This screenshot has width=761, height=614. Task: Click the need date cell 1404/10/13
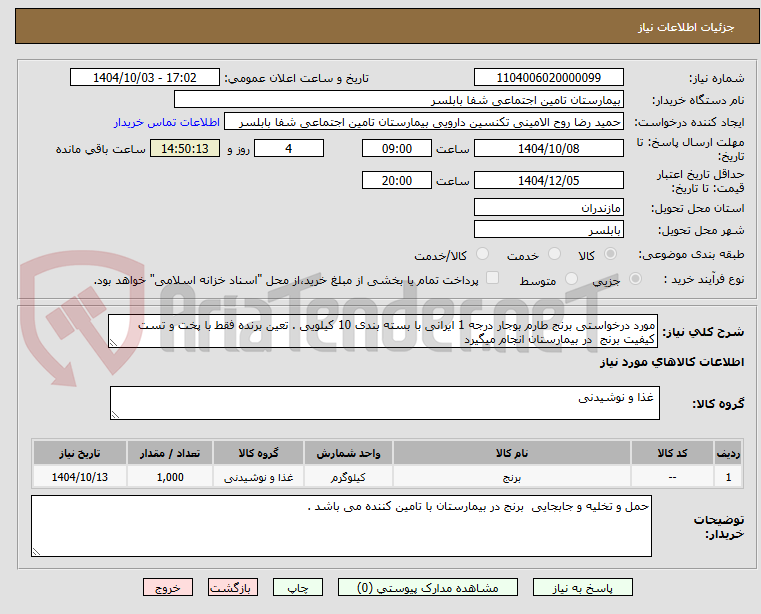[x=80, y=477]
